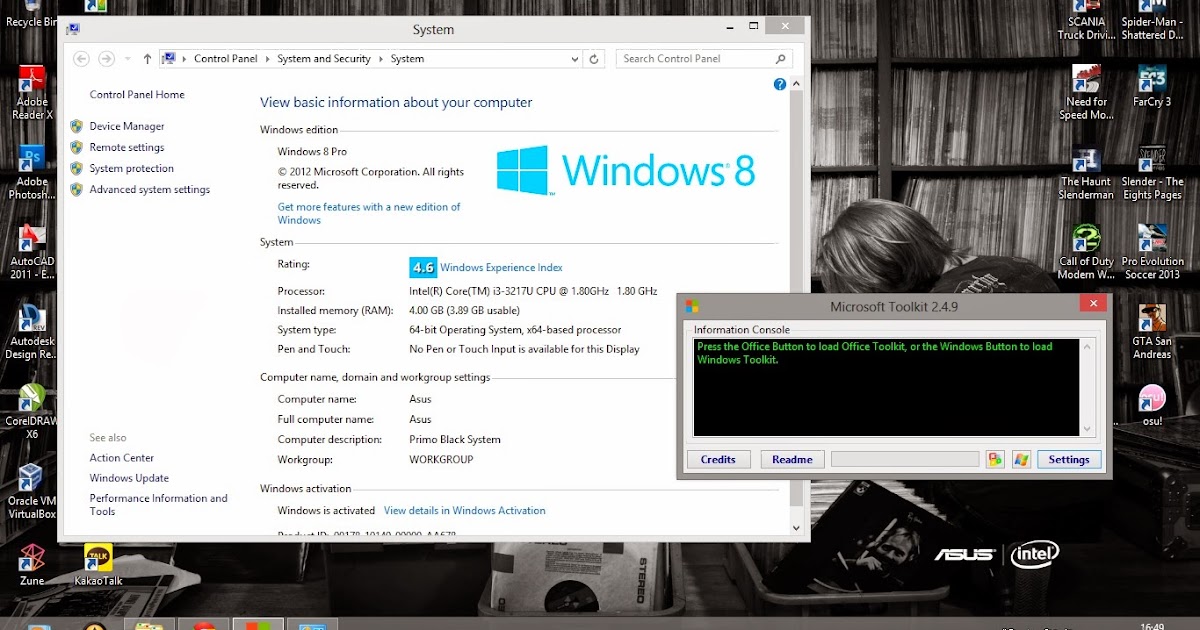Open the Pro Evolution Soccer 2013 shortcut
1200x630 pixels.
pyautogui.click(x=1151, y=252)
